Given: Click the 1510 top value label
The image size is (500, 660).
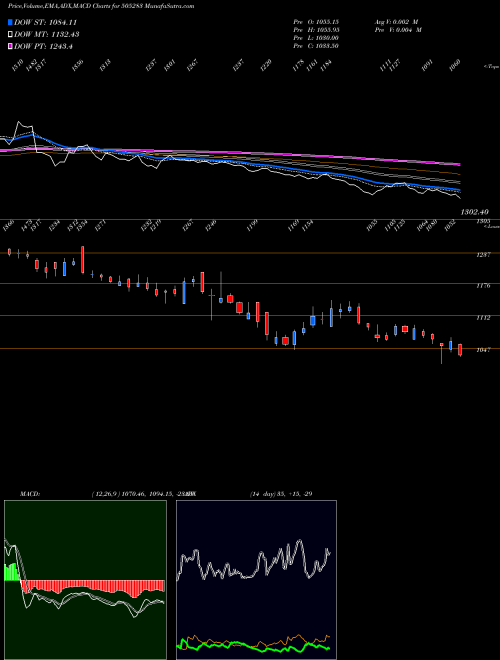Looking at the screenshot, I should (x=16, y=66).
